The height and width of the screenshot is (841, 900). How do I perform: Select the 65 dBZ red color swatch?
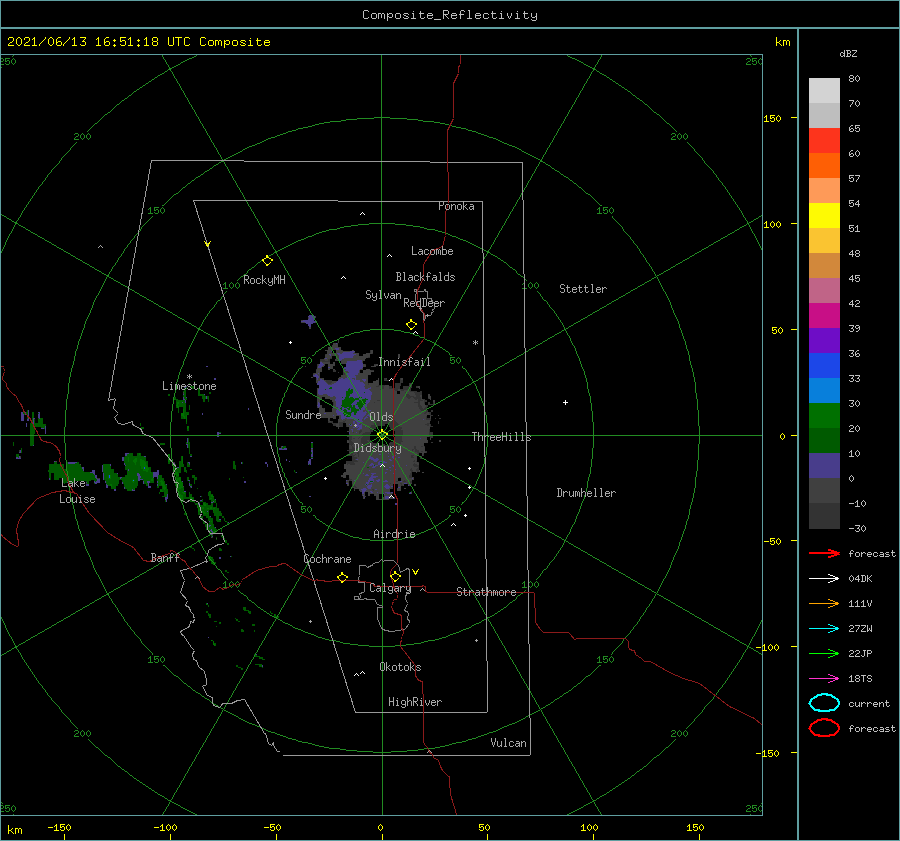[824, 140]
